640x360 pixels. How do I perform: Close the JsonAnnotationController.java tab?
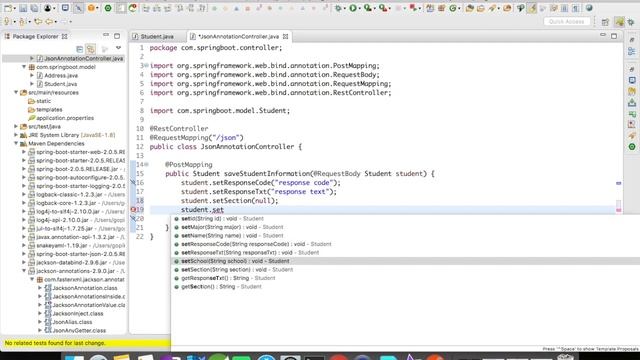pos(285,36)
